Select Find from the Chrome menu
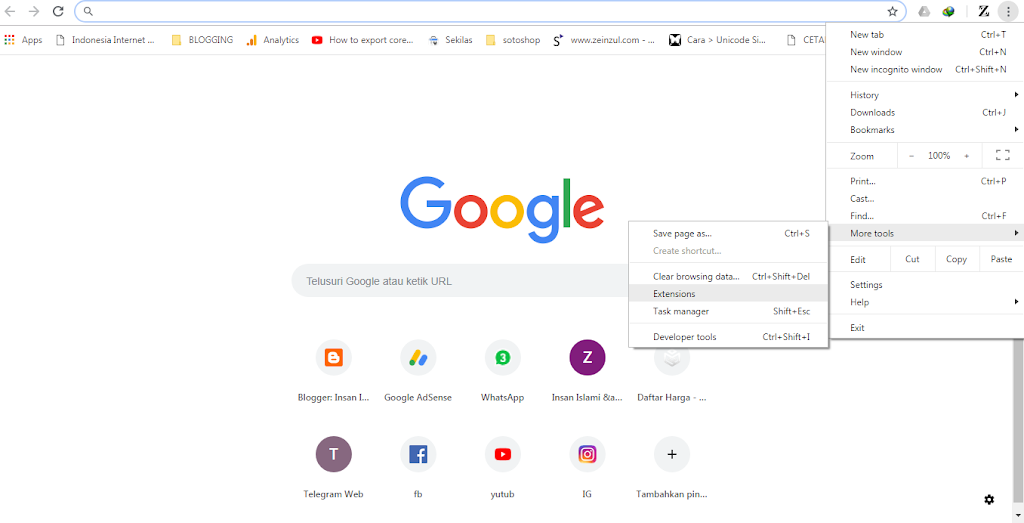This screenshot has height=523, width=1024. [x=925, y=215]
